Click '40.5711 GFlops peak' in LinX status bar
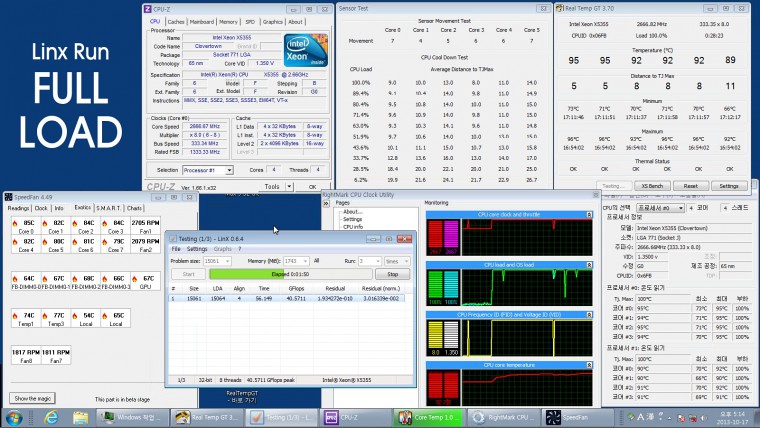760x428 pixels. click(270, 380)
